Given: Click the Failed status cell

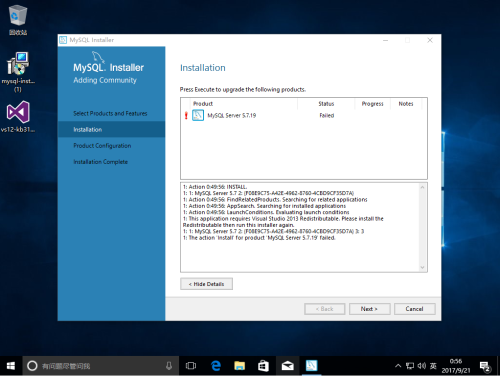Looking at the screenshot, I should click(327, 115).
